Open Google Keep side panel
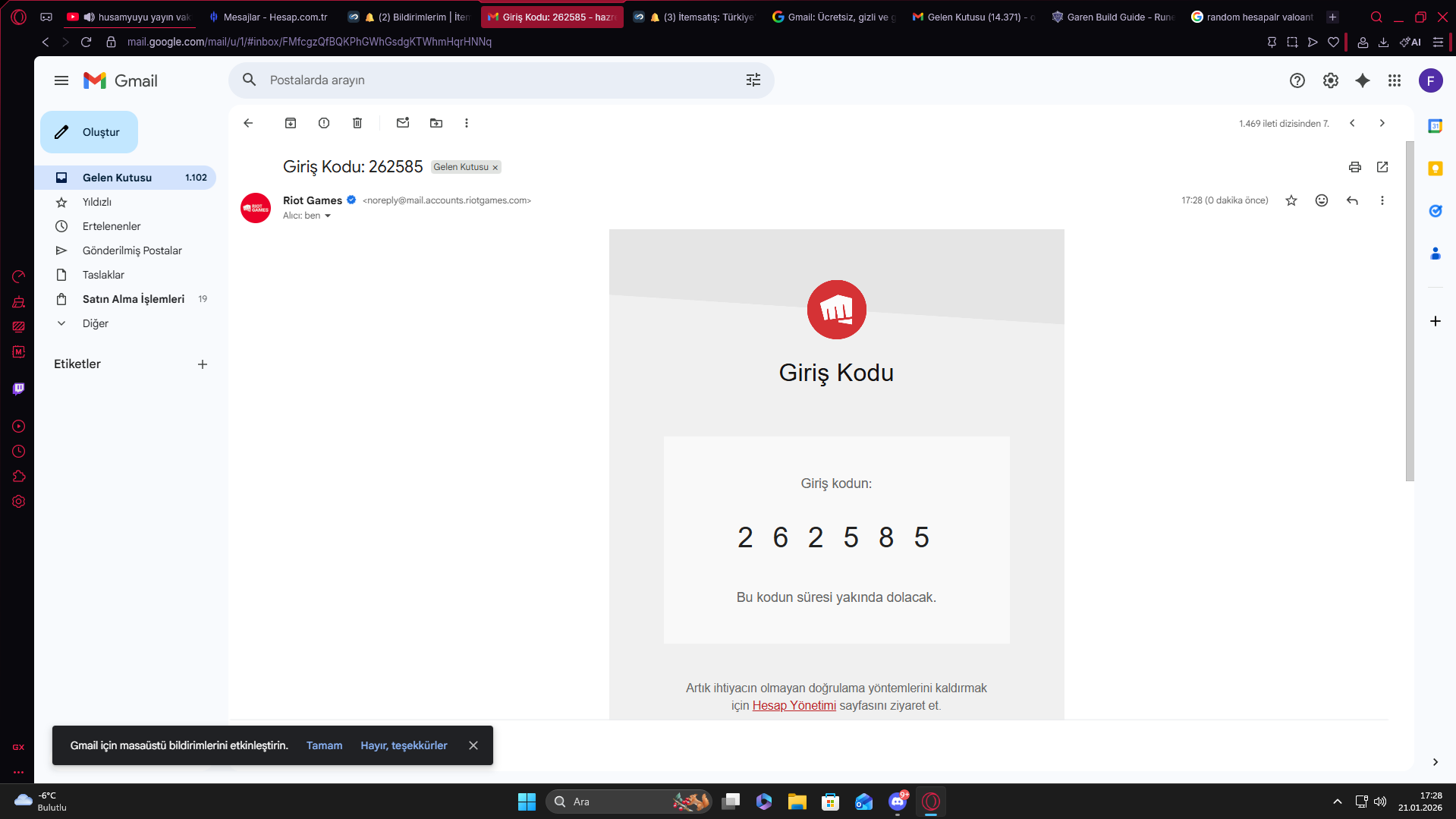 click(x=1436, y=169)
